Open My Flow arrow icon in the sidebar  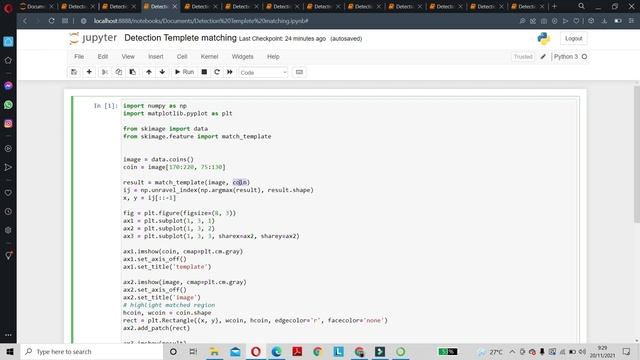tap(8, 167)
